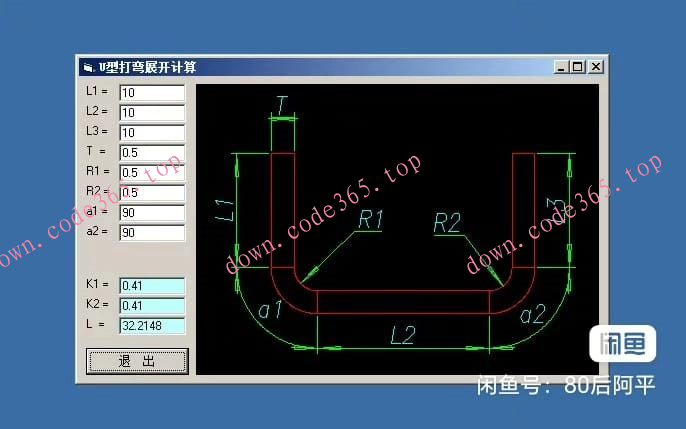Click the L3 input field
Image resolution: width=686 pixels, height=429 pixels.
pyautogui.click(x=152, y=133)
